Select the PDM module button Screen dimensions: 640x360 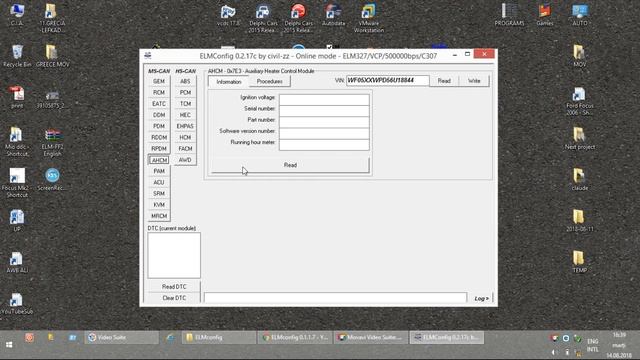(x=159, y=126)
